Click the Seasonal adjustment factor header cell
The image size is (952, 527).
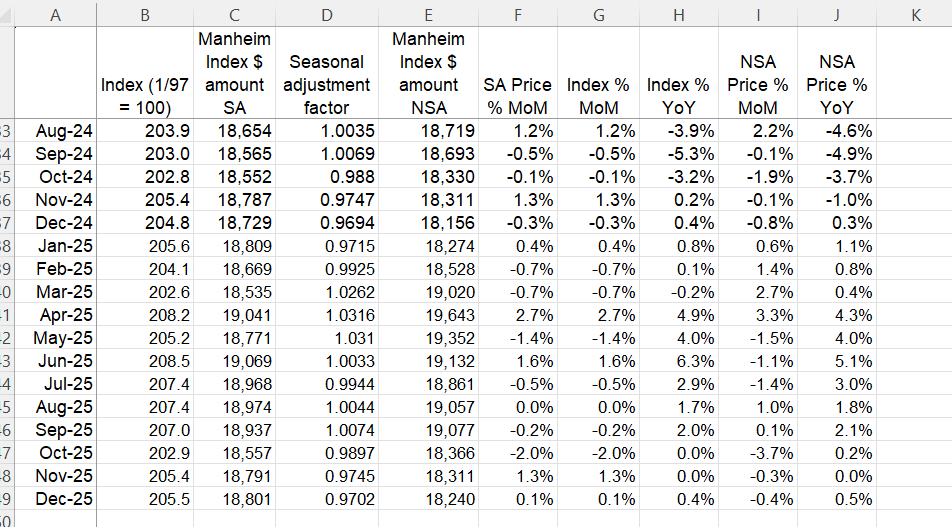click(x=326, y=84)
